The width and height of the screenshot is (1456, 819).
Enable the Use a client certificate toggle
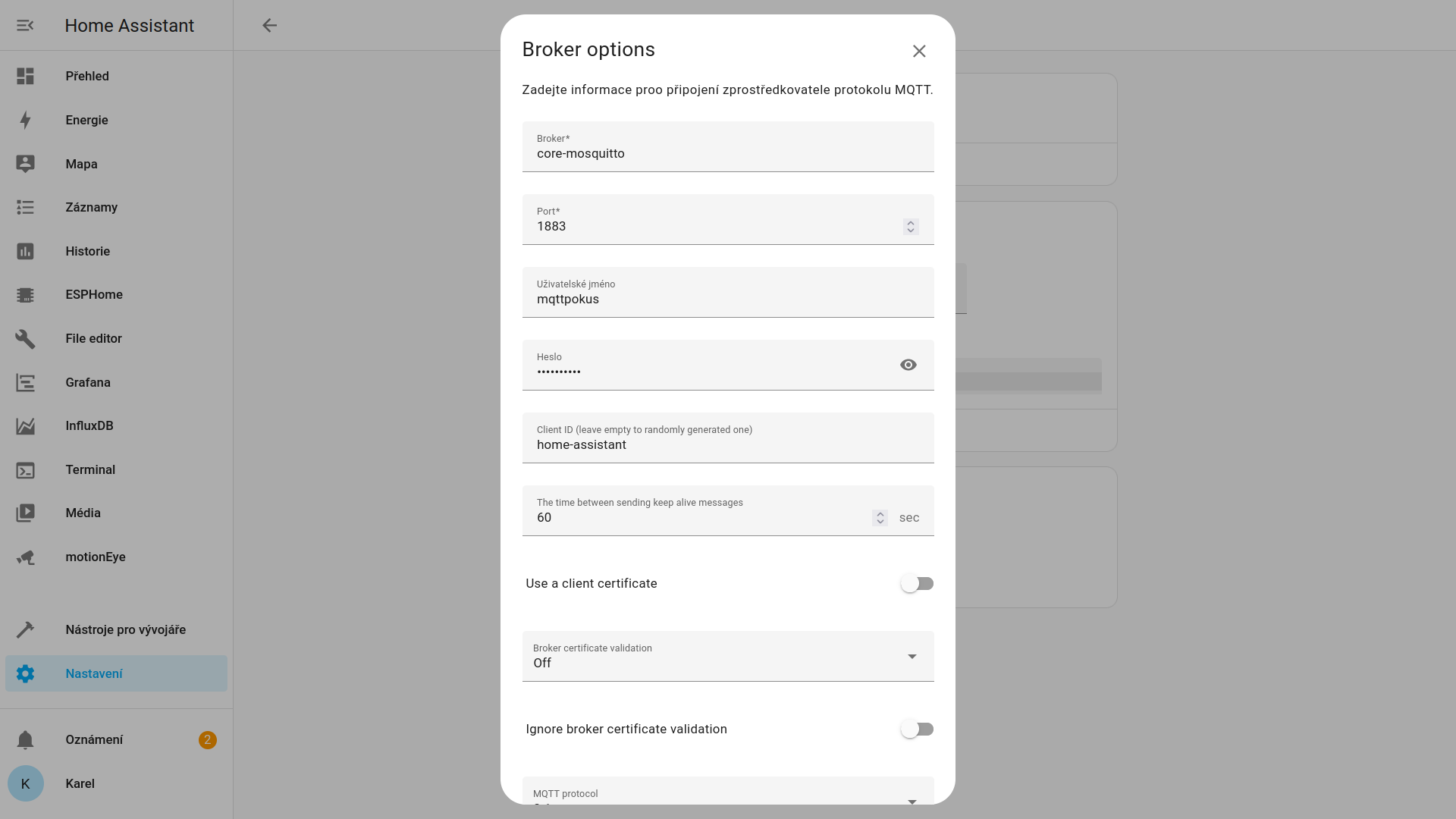[x=916, y=584]
